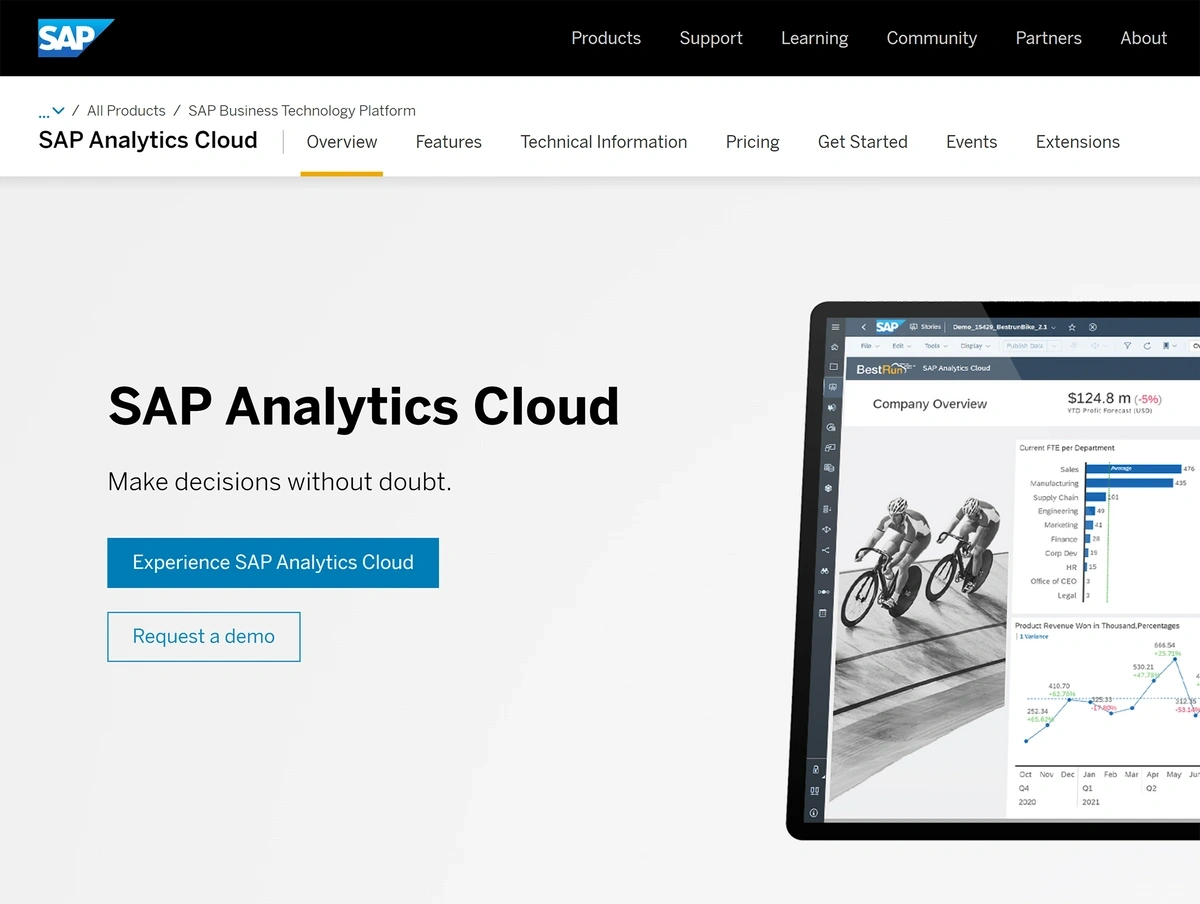The height and width of the screenshot is (904, 1200).
Task: Click the Home icon in tablet sidebar
Action: [834, 347]
